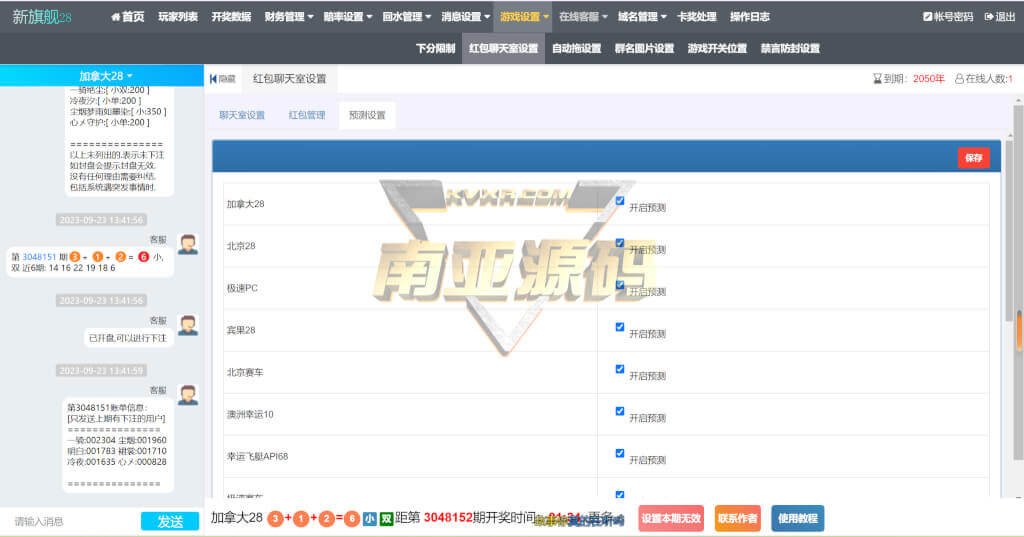Click the 设置本期无效 button
Viewport: 1024px width, 537px height.
(670, 518)
